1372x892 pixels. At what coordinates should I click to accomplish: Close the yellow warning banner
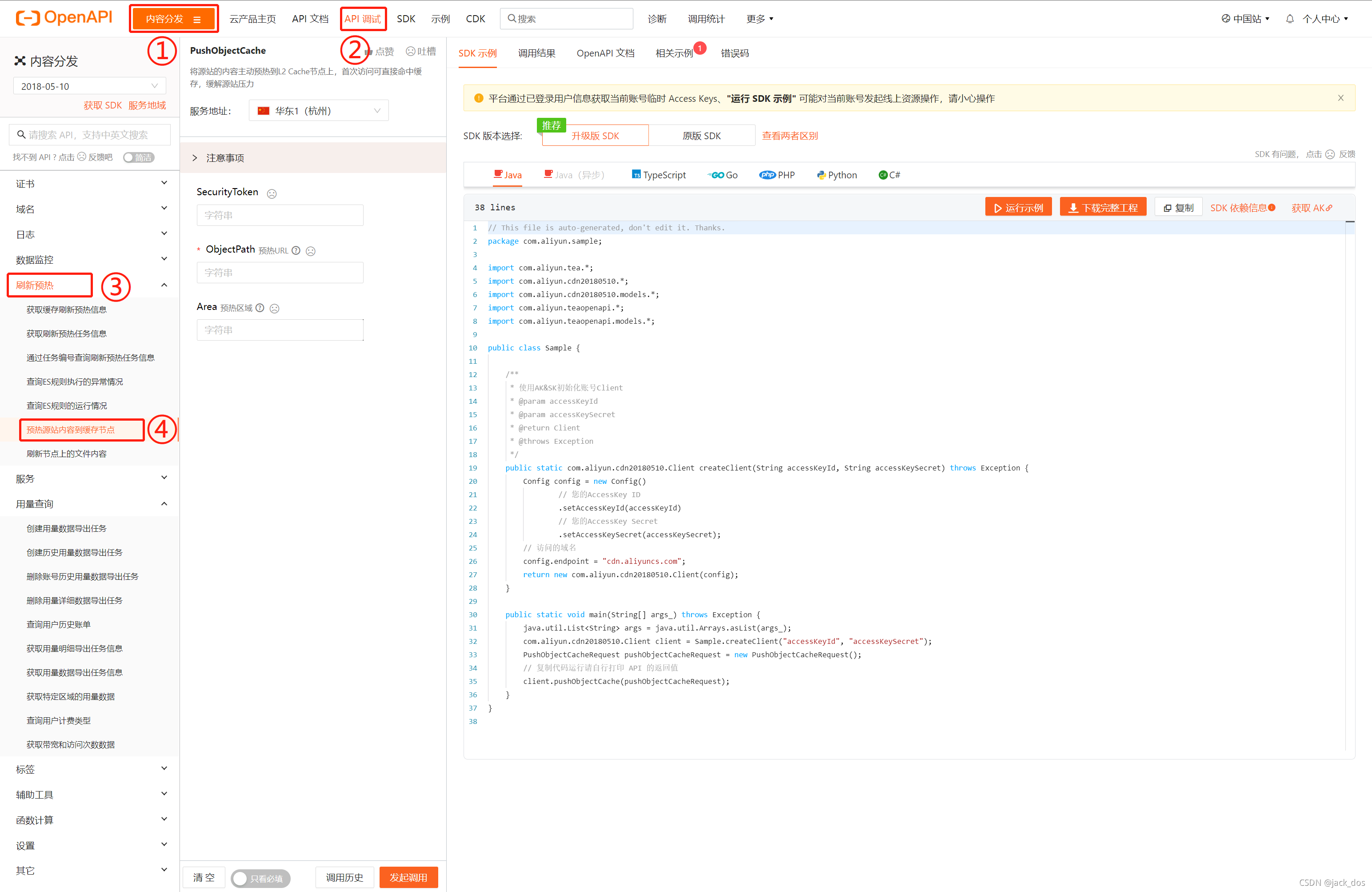(x=1340, y=98)
